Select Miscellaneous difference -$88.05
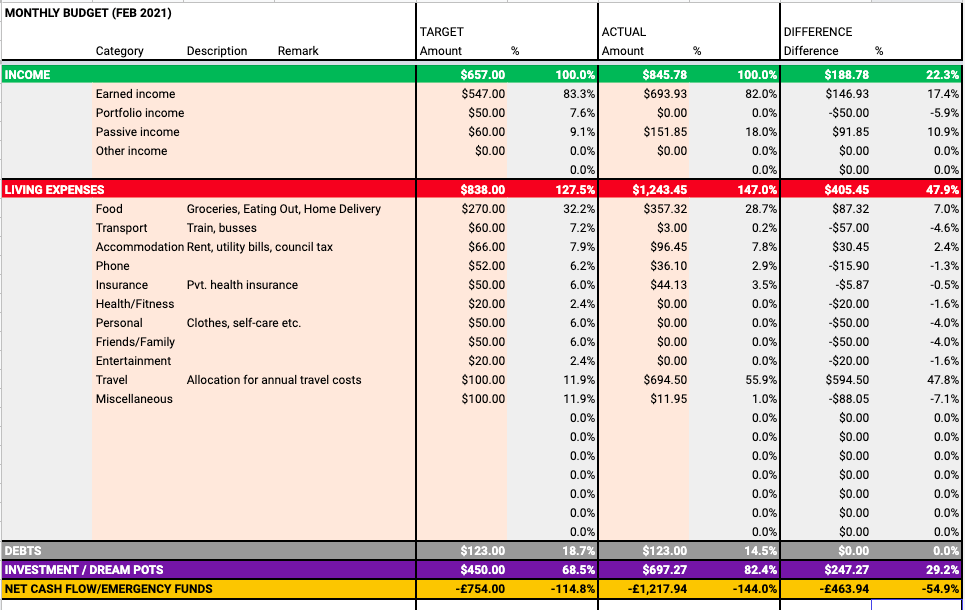The height and width of the screenshot is (610, 965). coord(849,399)
